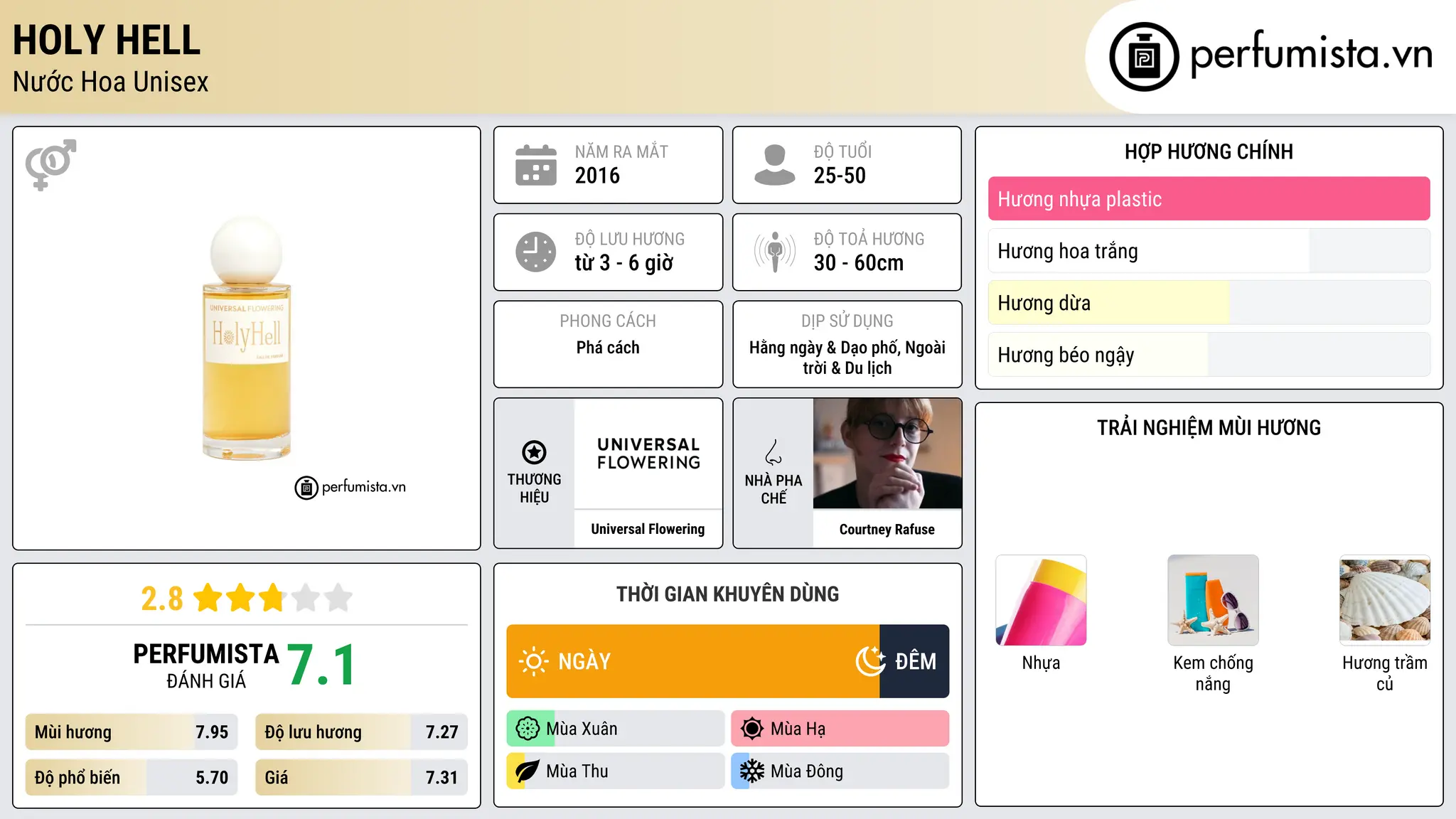Click the sillage value 30 - 60cm
Screen dimensions: 1456x819
click(x=859, y=263)
